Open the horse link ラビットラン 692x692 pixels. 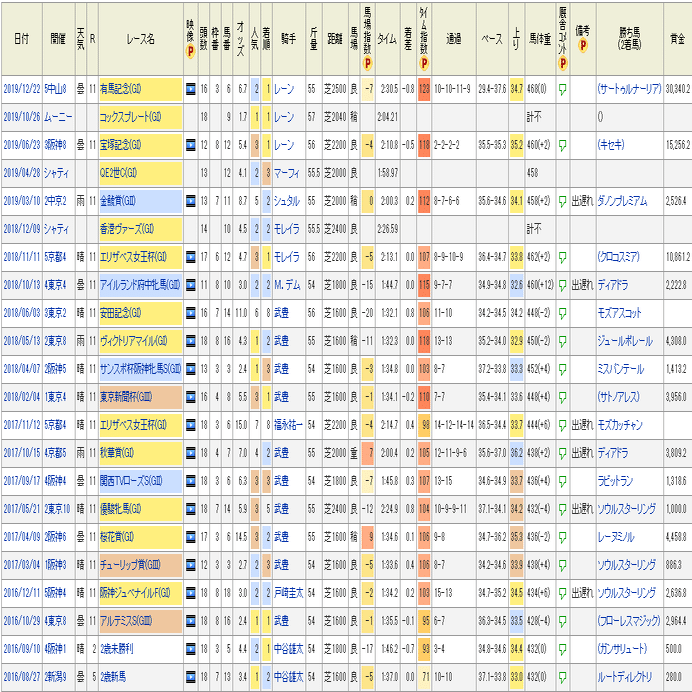click(x=615, y=481)
